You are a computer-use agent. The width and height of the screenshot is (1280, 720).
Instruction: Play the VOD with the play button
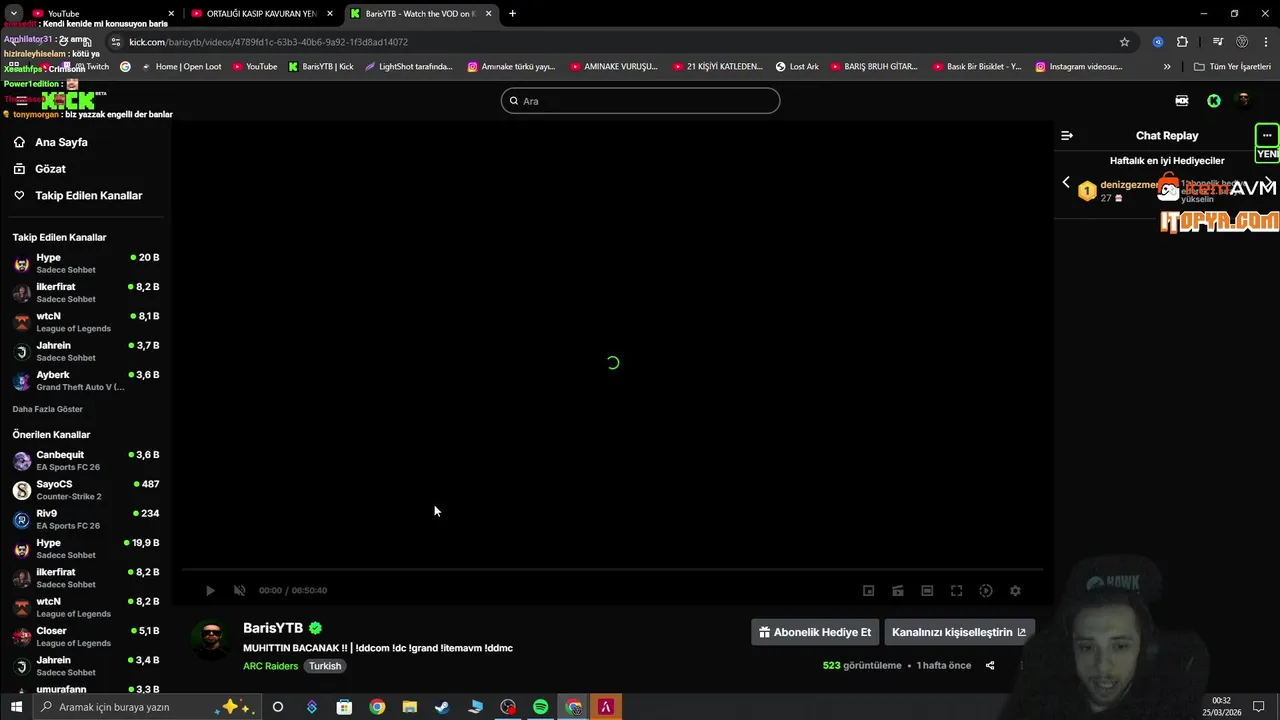(210, 591)
